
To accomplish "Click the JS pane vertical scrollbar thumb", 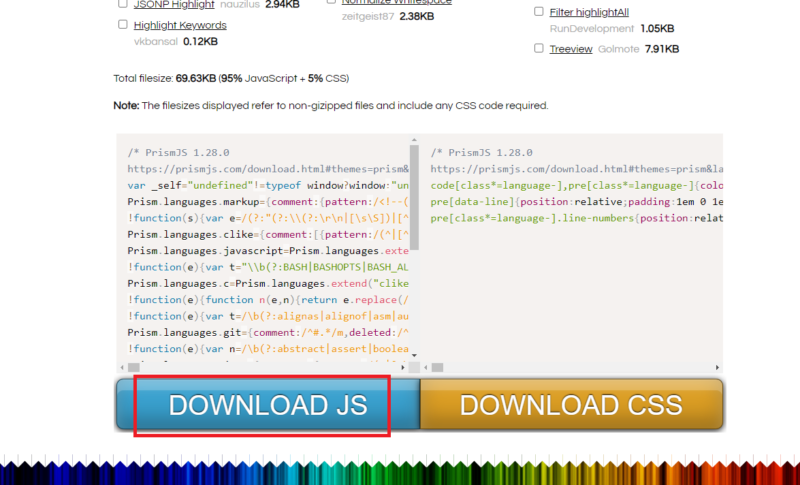I will 414,197.
